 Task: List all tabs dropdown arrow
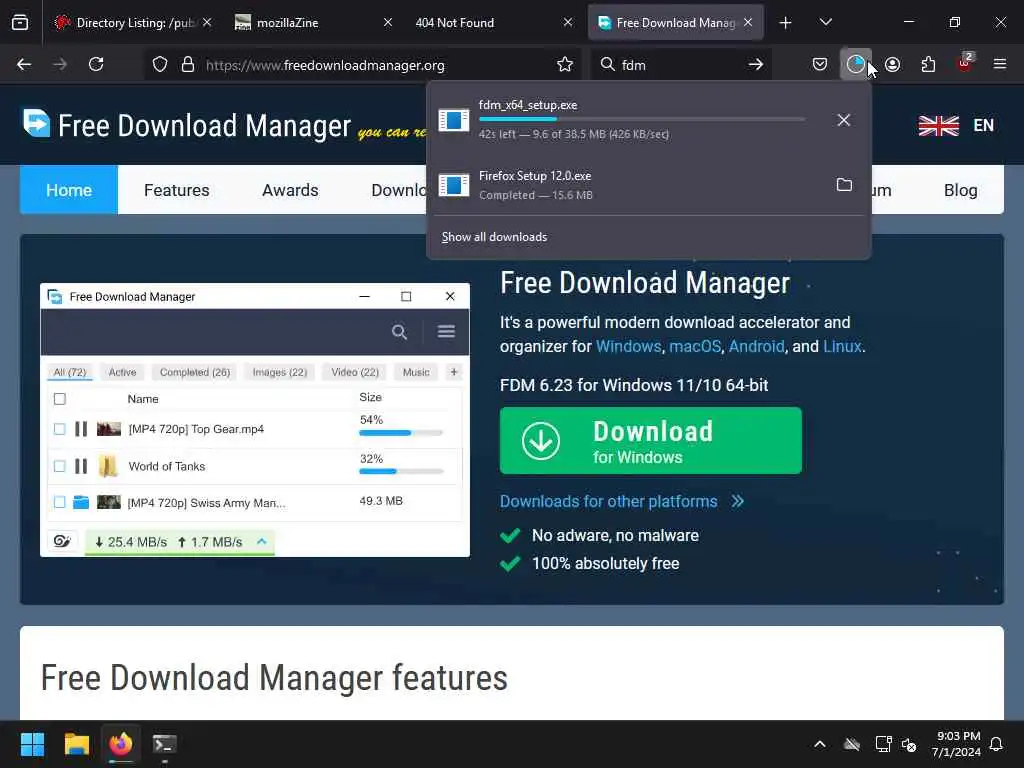click(825, 23)
